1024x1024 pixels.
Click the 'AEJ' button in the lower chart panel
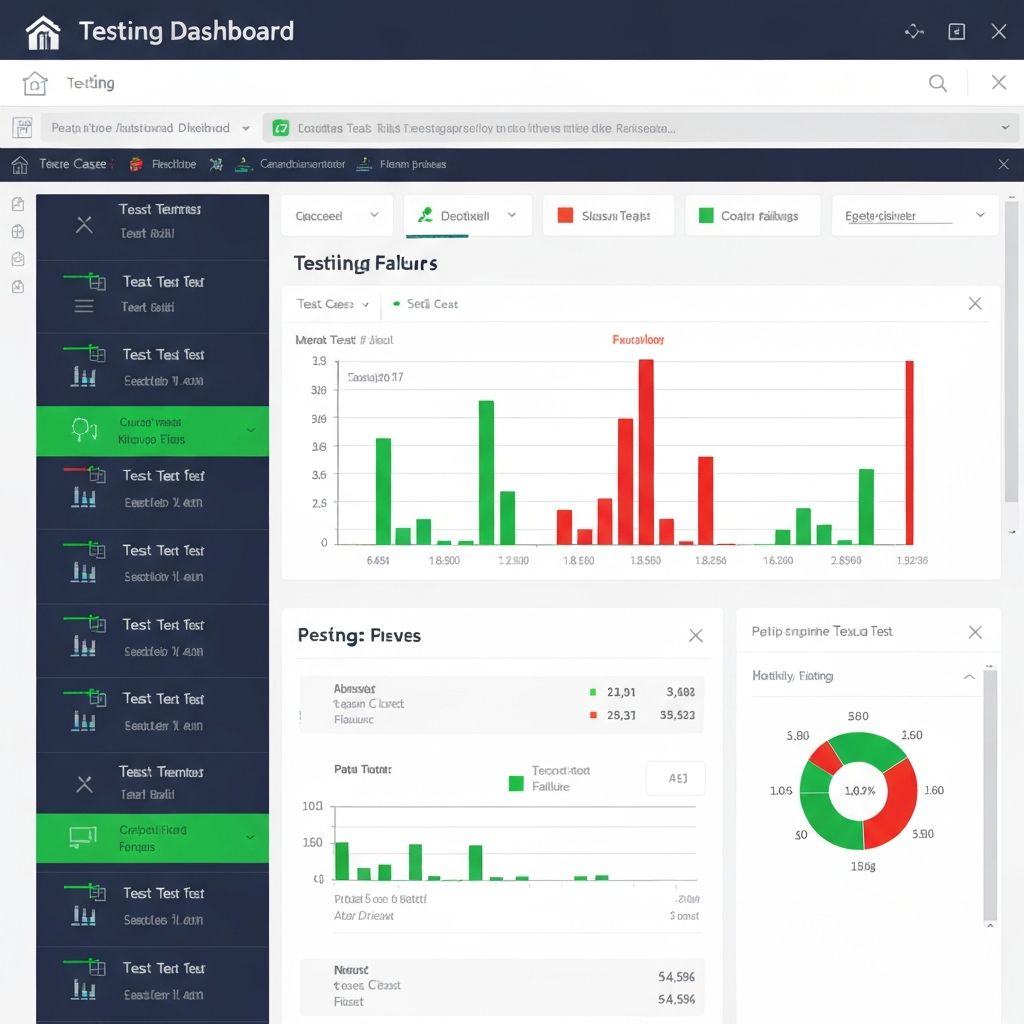pyautogui.click(x=676, y=778)
